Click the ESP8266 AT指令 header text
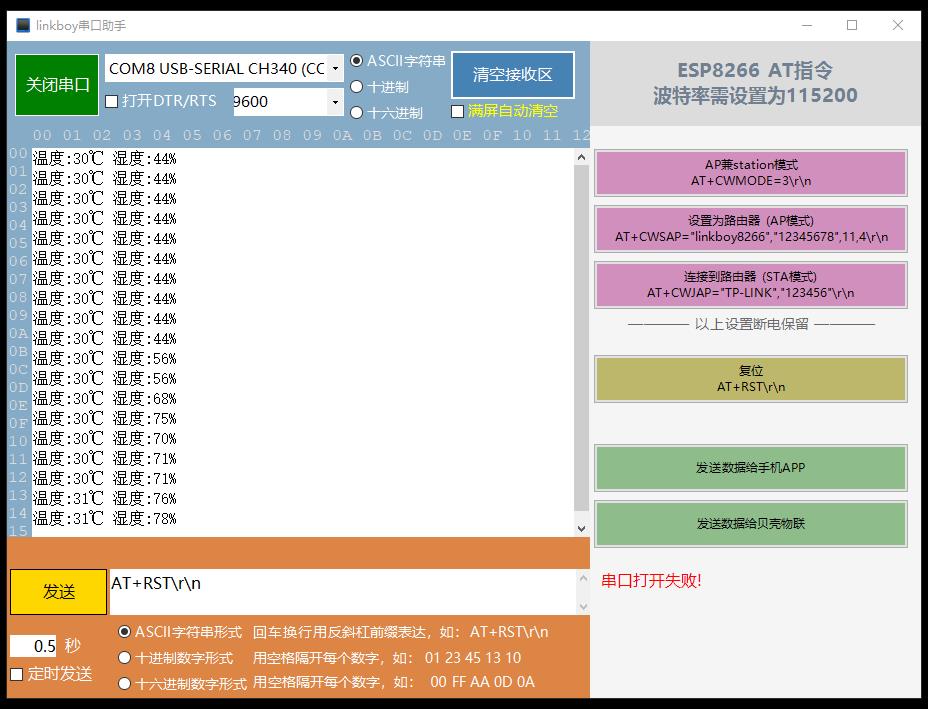The image size is (928, 709). (755, 70)
